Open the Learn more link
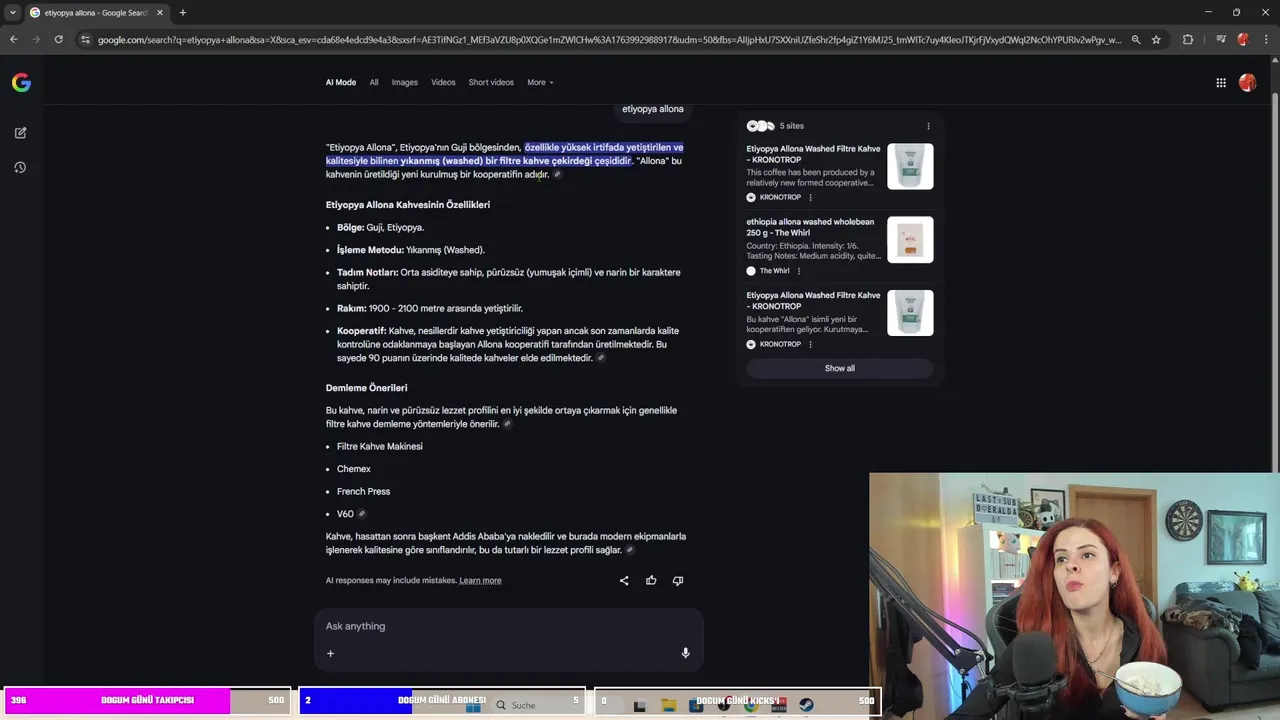The image size is (1280, 720). pos(480,580)
